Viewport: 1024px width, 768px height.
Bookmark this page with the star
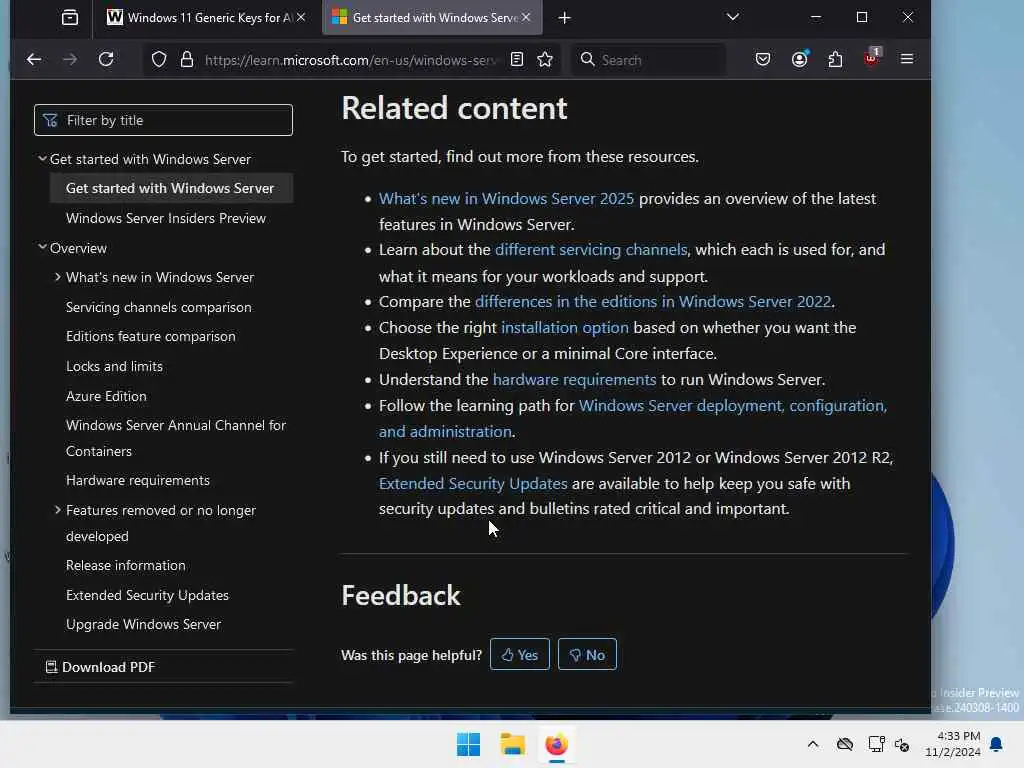tap(545, 59)
